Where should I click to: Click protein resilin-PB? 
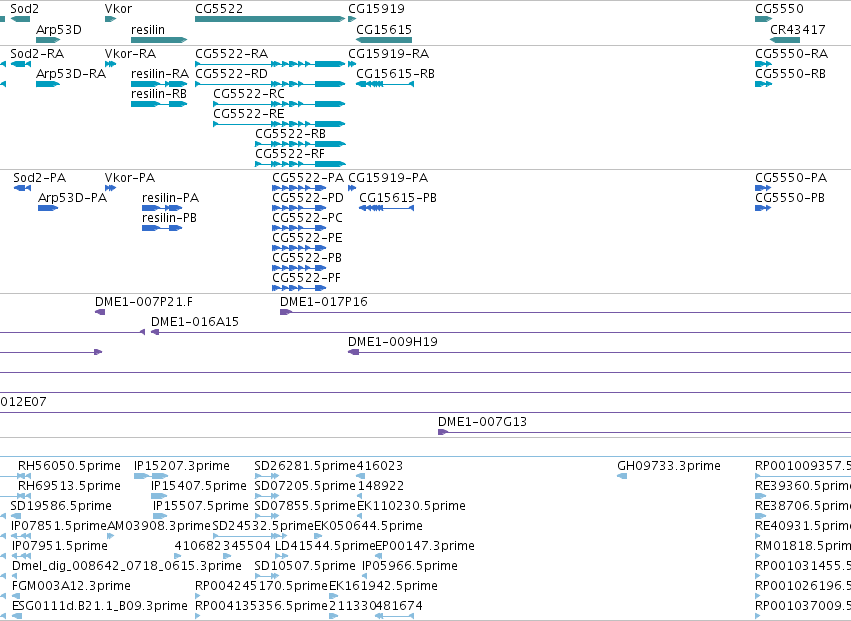coord(162,228)
